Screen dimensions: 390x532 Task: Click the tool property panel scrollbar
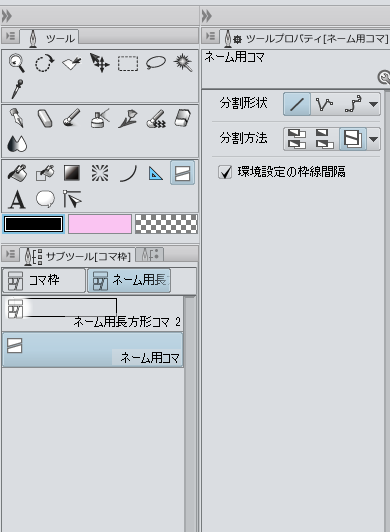pyautogui.click(x=387, y=310)
